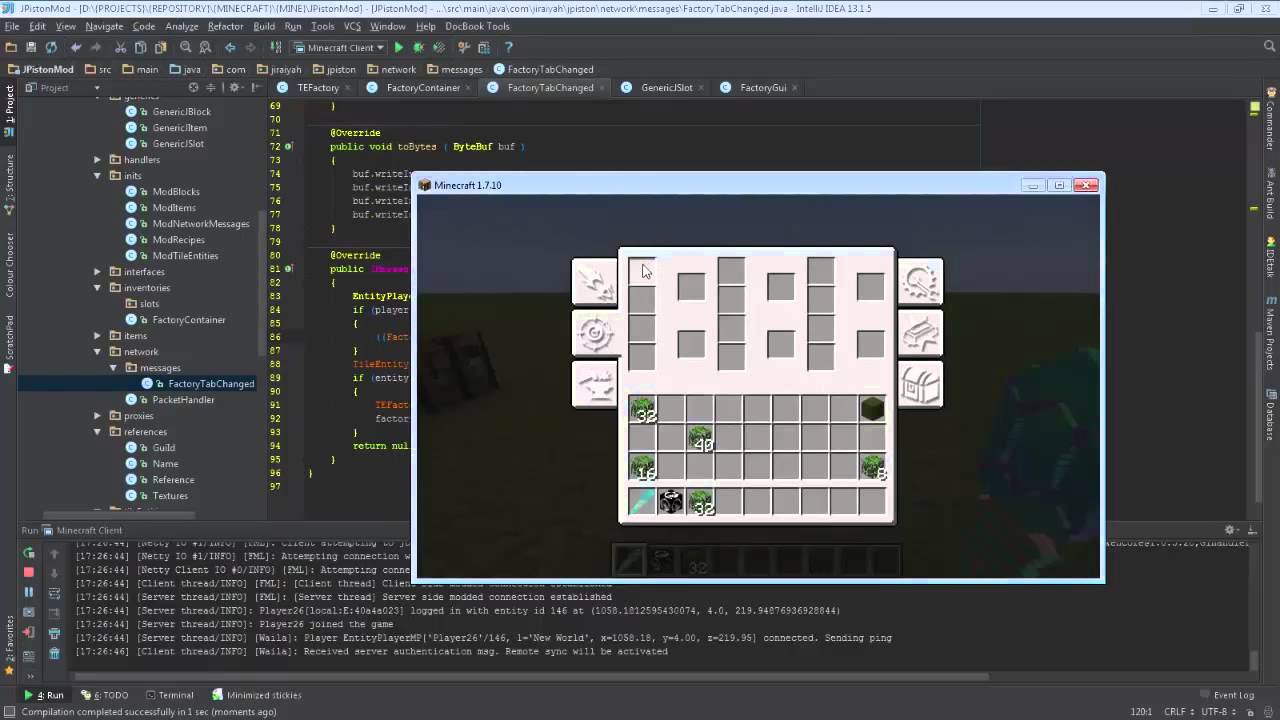Open the Event Log

pos(1227,695)
